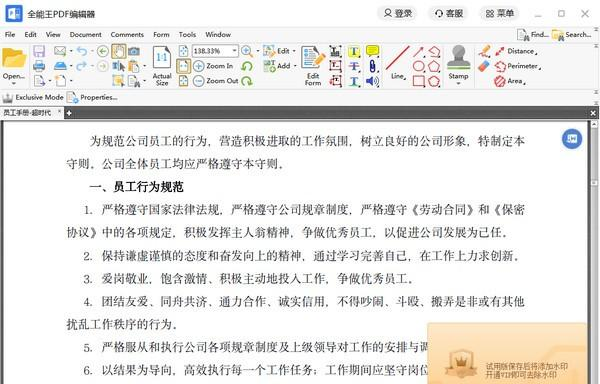Select the Hand tool

(119, 51)
